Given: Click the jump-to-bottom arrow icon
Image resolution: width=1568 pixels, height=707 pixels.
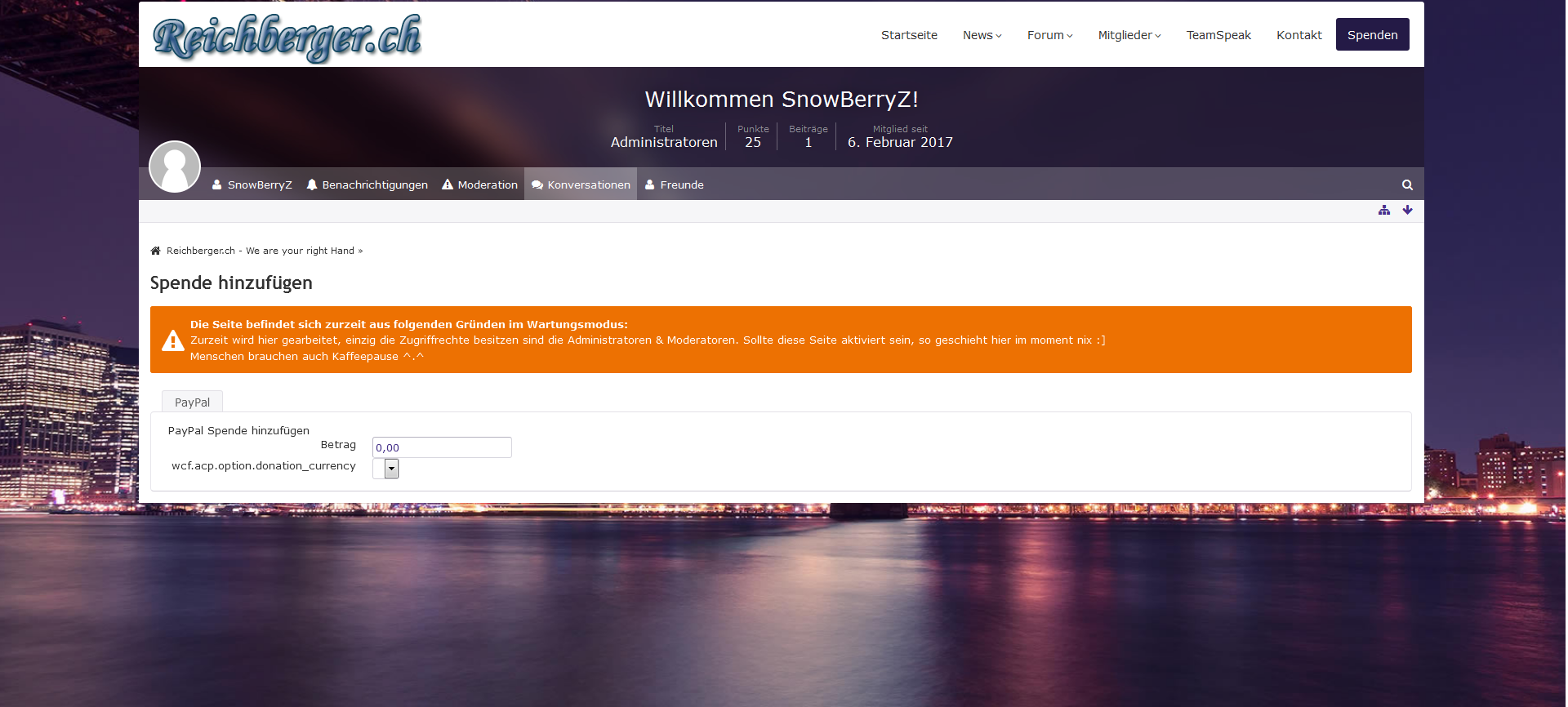Looking at the screenshot, I should coord(1407,211).
